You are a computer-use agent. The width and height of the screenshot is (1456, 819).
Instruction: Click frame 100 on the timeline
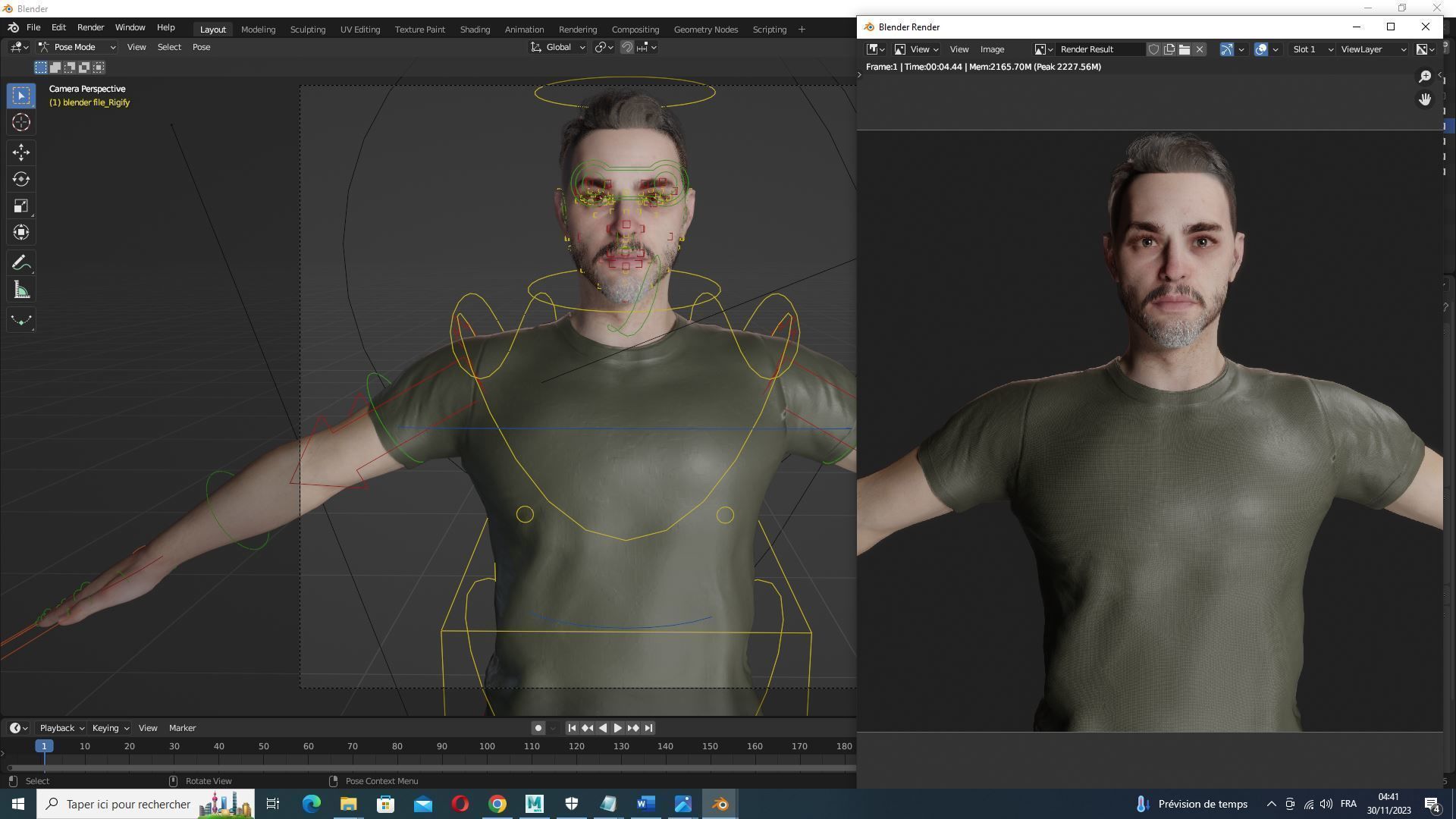pos(487,747)
